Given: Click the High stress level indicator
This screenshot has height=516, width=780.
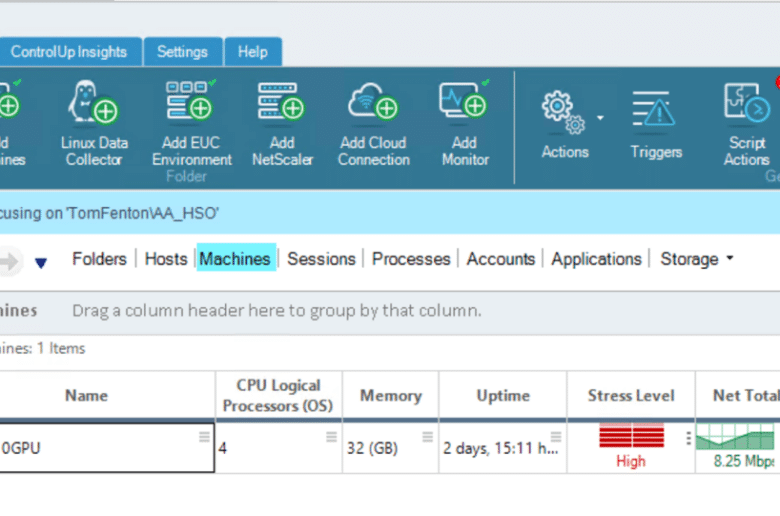Looking at the screenshot, I should 631,446.
